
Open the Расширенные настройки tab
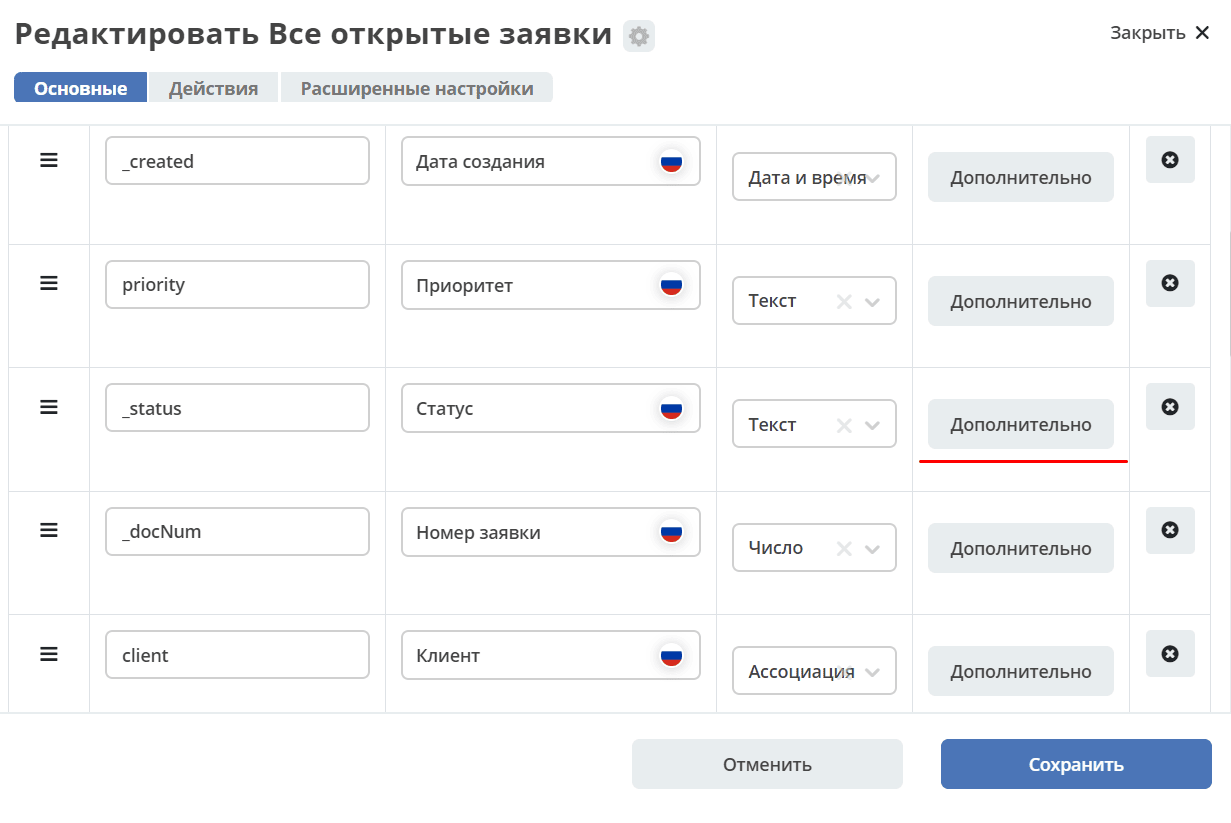point(417,88)
